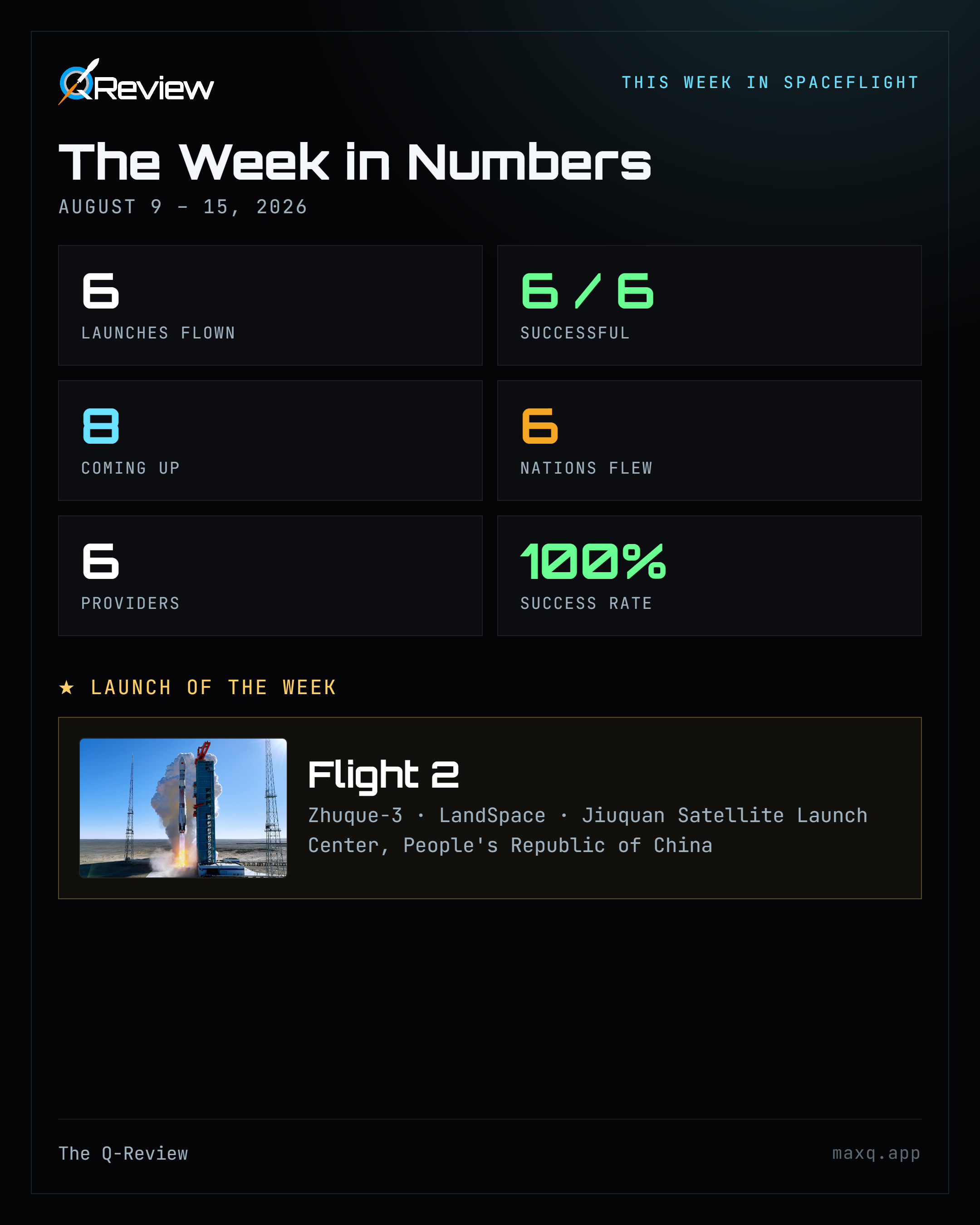Select the Flight 2 title

pyautogui.click(x=383, y=775)
